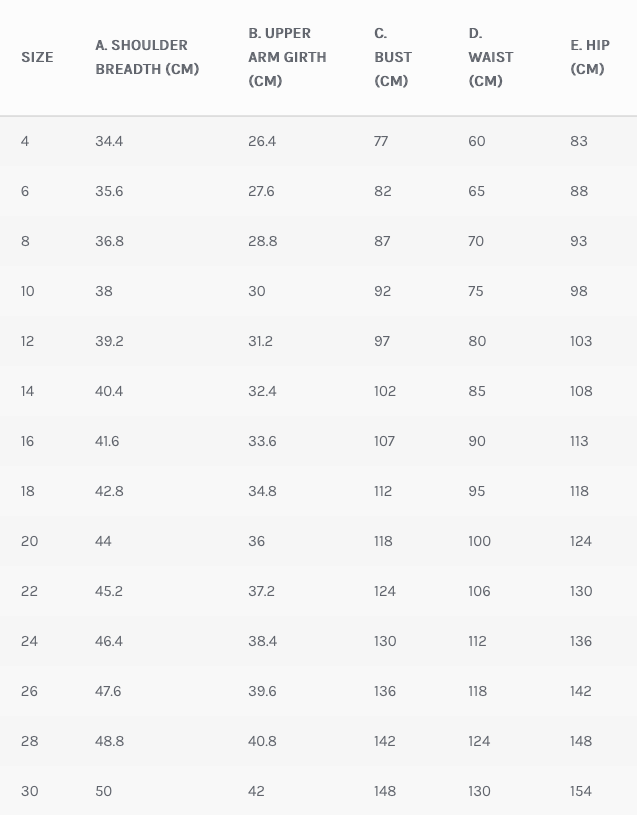Select the size 20 row label
Image resolution: width=637 pixels, height=815 pixels.
(29, 541)
